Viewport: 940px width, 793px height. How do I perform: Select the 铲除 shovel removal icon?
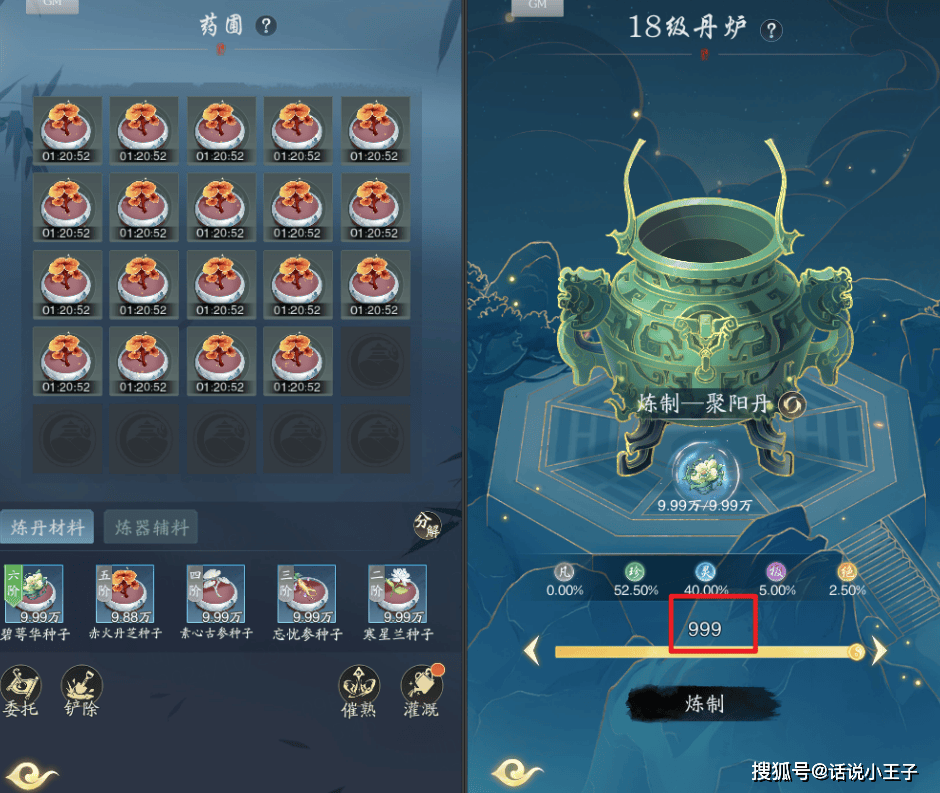pyautogui.click(x=82, y=691)
